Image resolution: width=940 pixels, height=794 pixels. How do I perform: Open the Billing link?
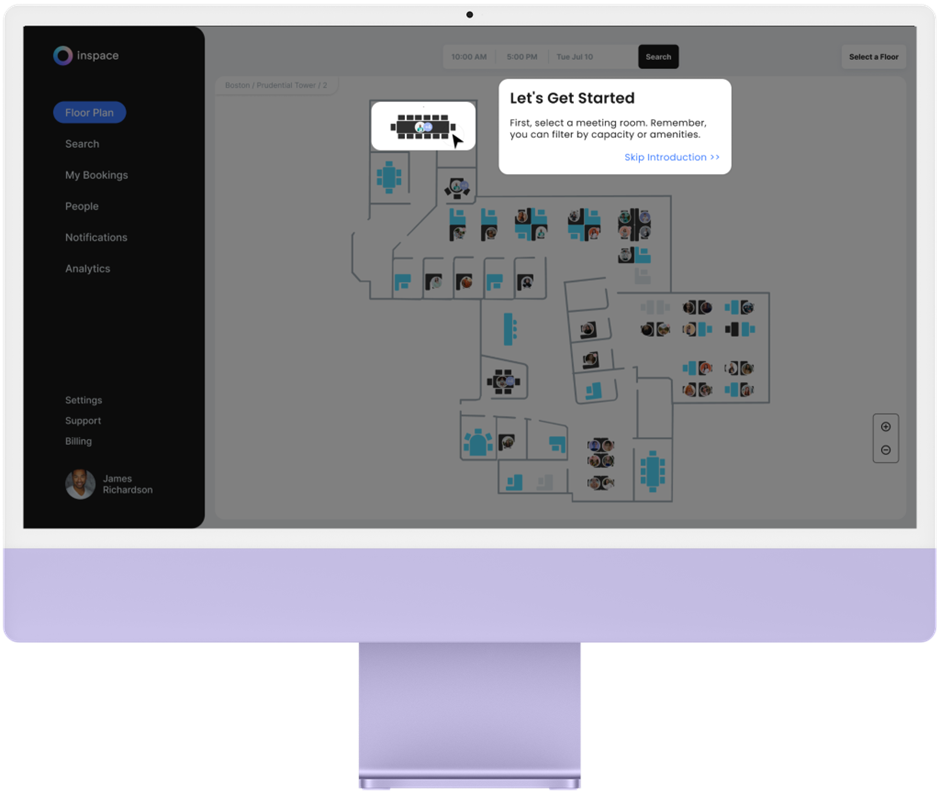[79, 441]
